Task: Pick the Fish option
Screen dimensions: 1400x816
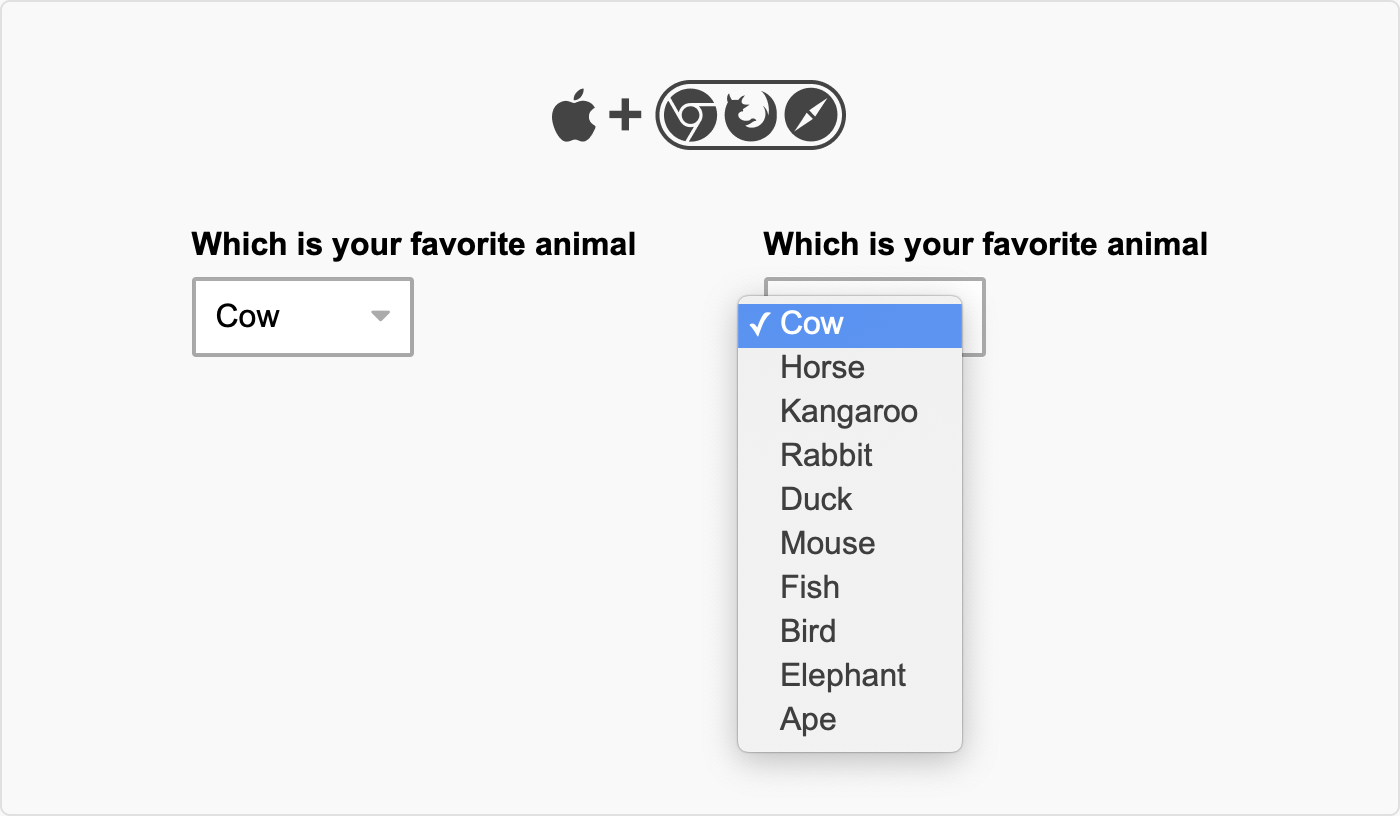Action: [x=850, y=587]
